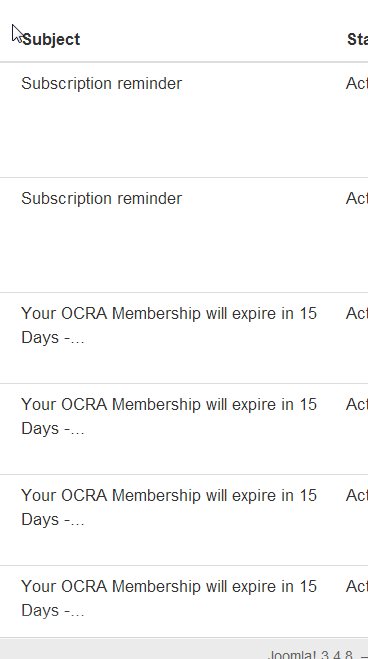Viewport: 368px width, 659px height.
Task: Open the first OCRA Membership expire subject
Action: pyautogui.click(x=169, y=325)
